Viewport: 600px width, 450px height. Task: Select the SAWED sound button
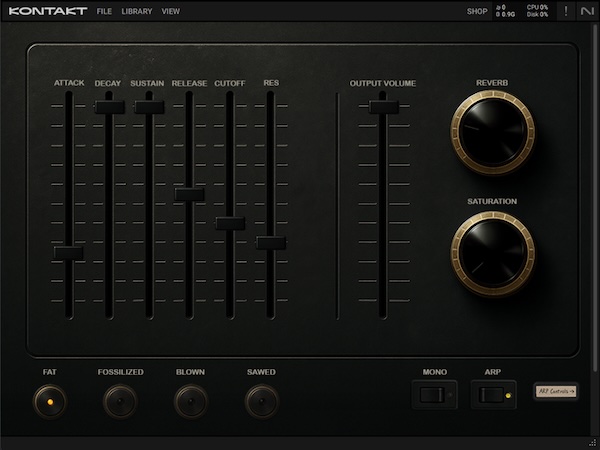tap(262, 402)
